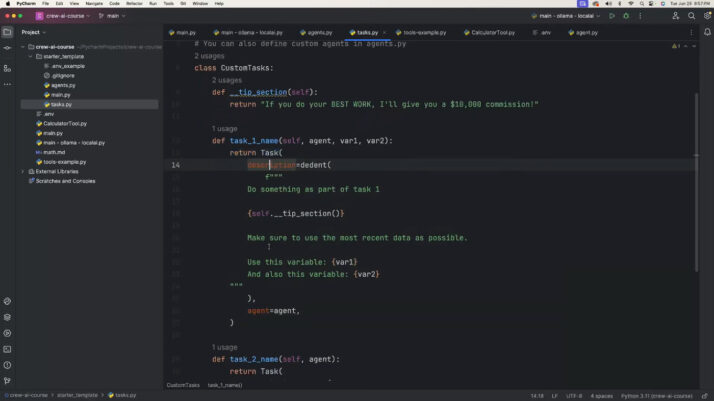Click '1 usage' hint above task_1_name
Screen dimensions: 714x401
[x=224, y=129]
